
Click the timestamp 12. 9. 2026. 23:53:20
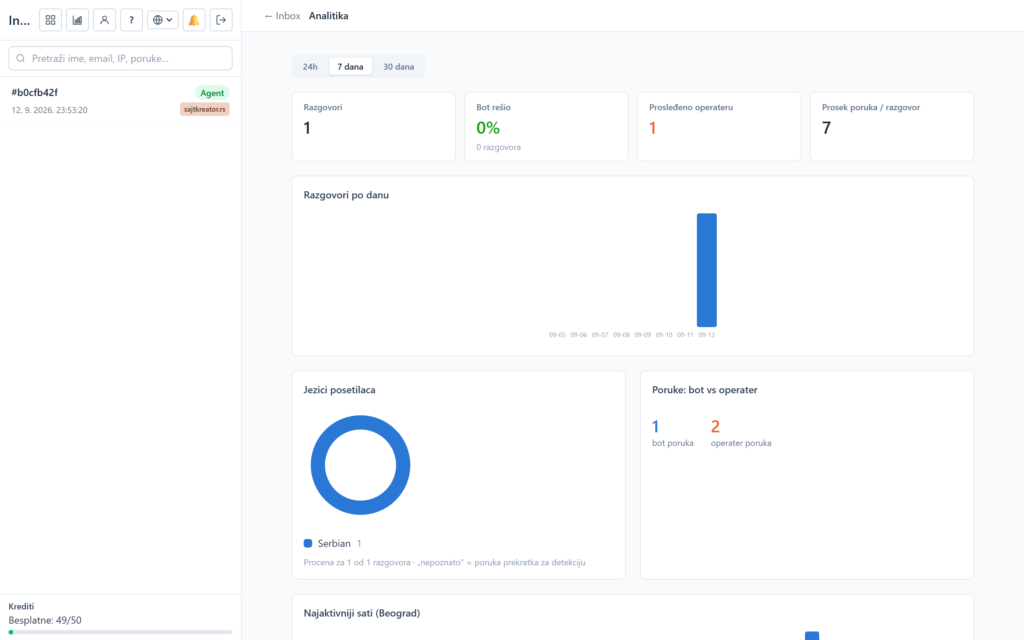[50, 110]
